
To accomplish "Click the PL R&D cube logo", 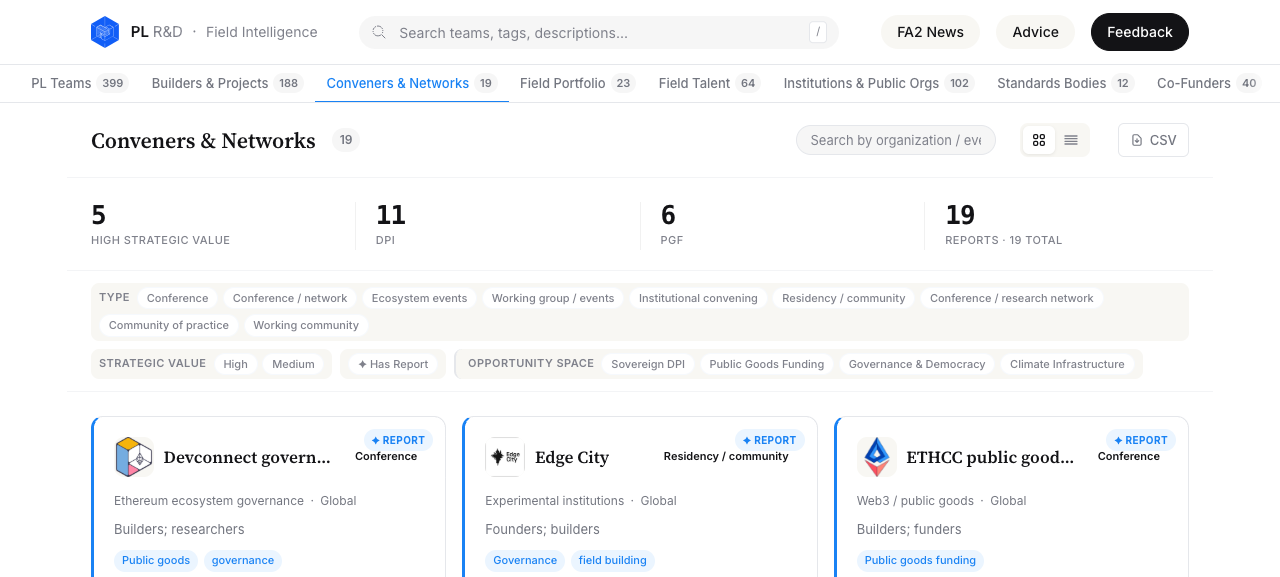I will coord(105,32).
